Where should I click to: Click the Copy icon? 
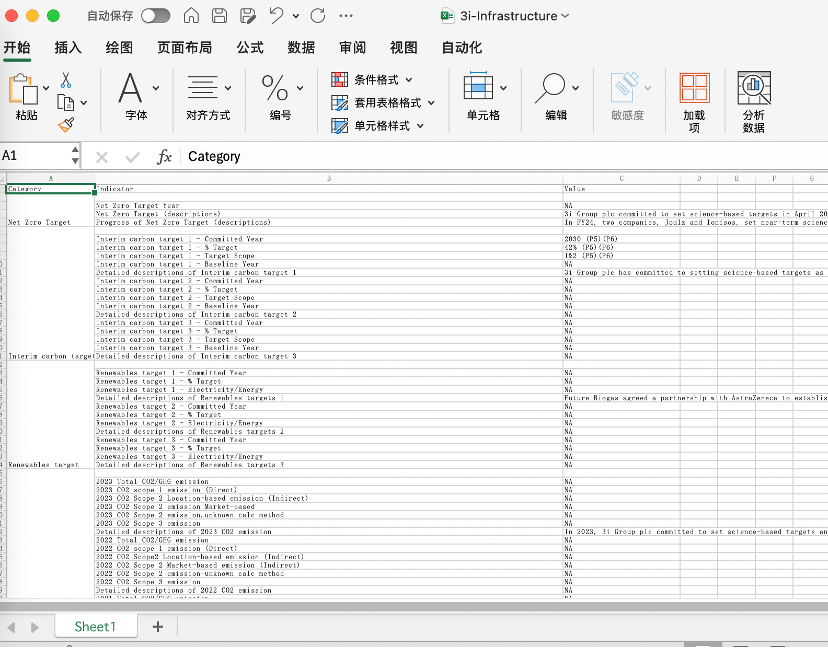coord(65,102)
